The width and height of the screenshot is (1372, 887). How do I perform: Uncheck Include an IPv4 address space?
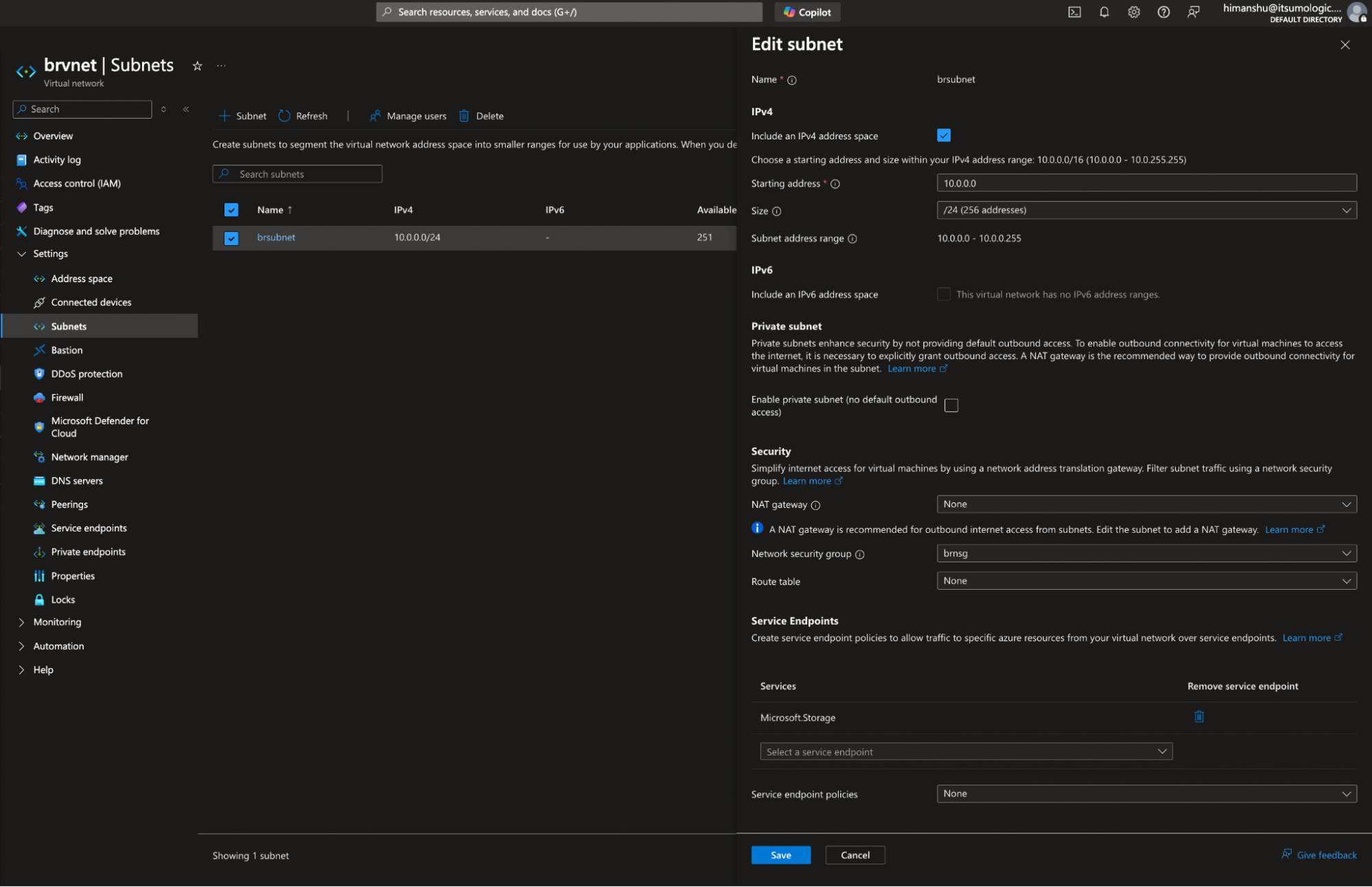944,135
